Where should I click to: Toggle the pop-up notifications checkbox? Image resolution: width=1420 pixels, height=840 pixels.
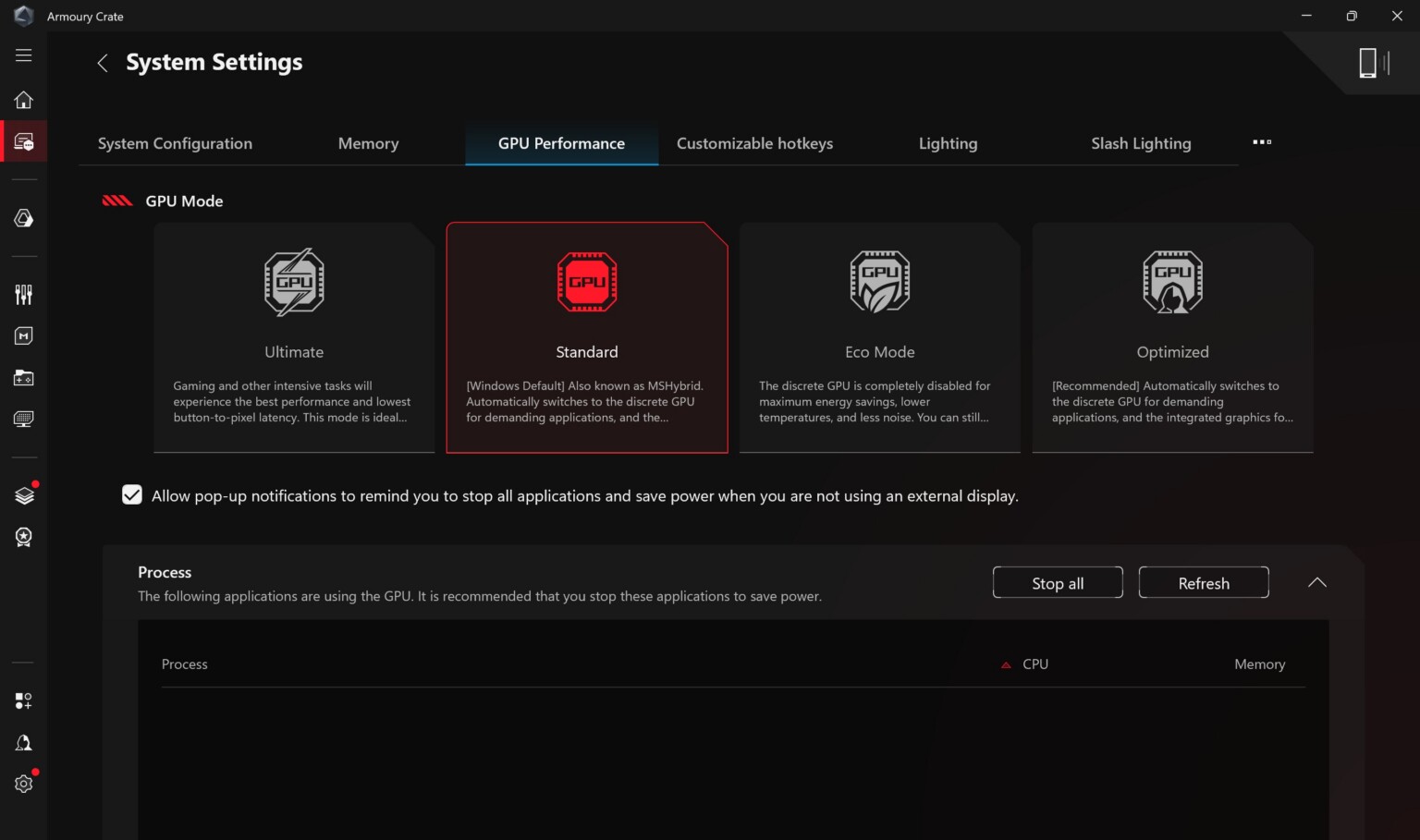(132, 495)
